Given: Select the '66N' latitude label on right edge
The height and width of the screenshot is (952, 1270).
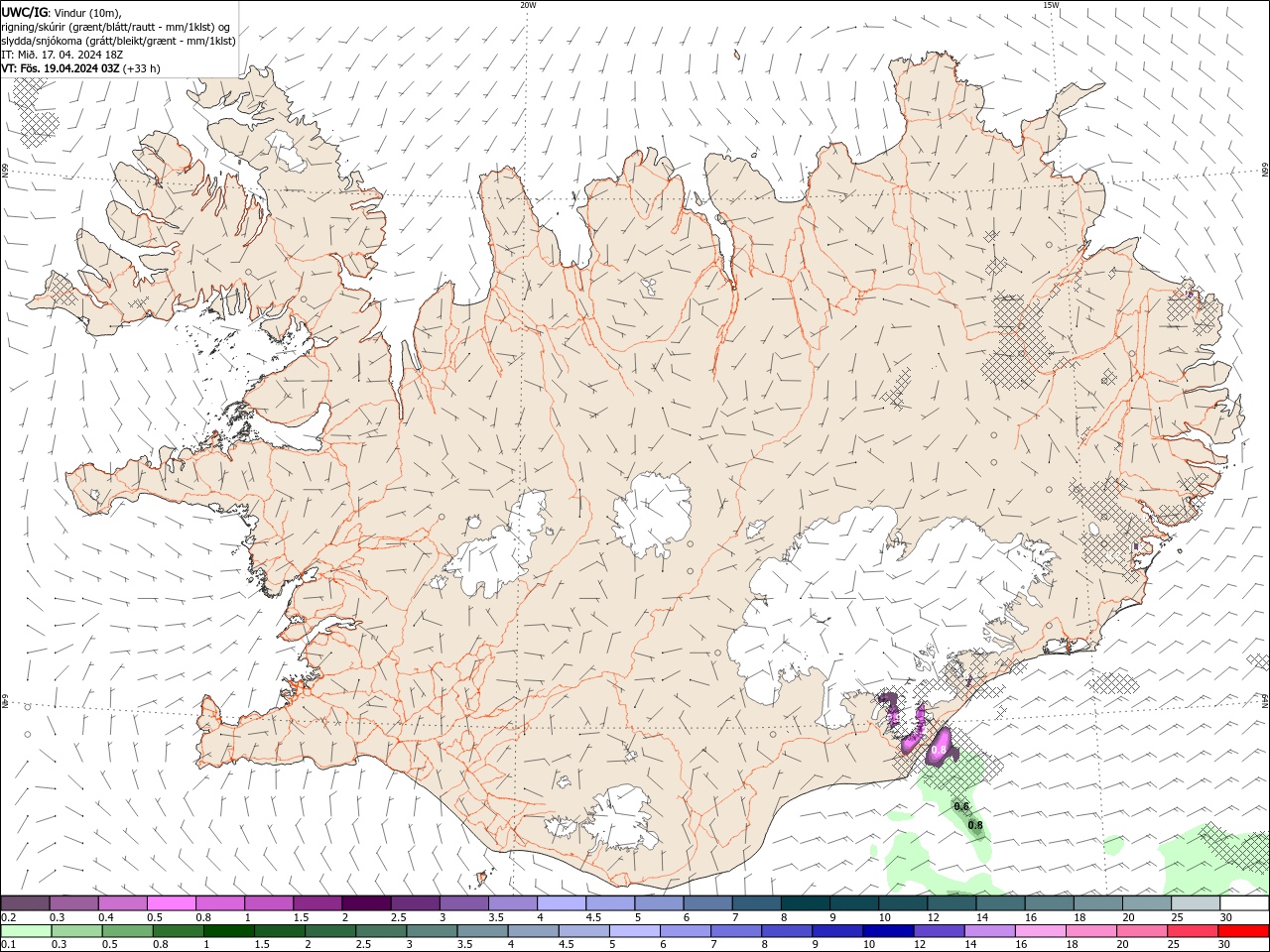Looking at the screenshot, I should (x=1265, y=170).
